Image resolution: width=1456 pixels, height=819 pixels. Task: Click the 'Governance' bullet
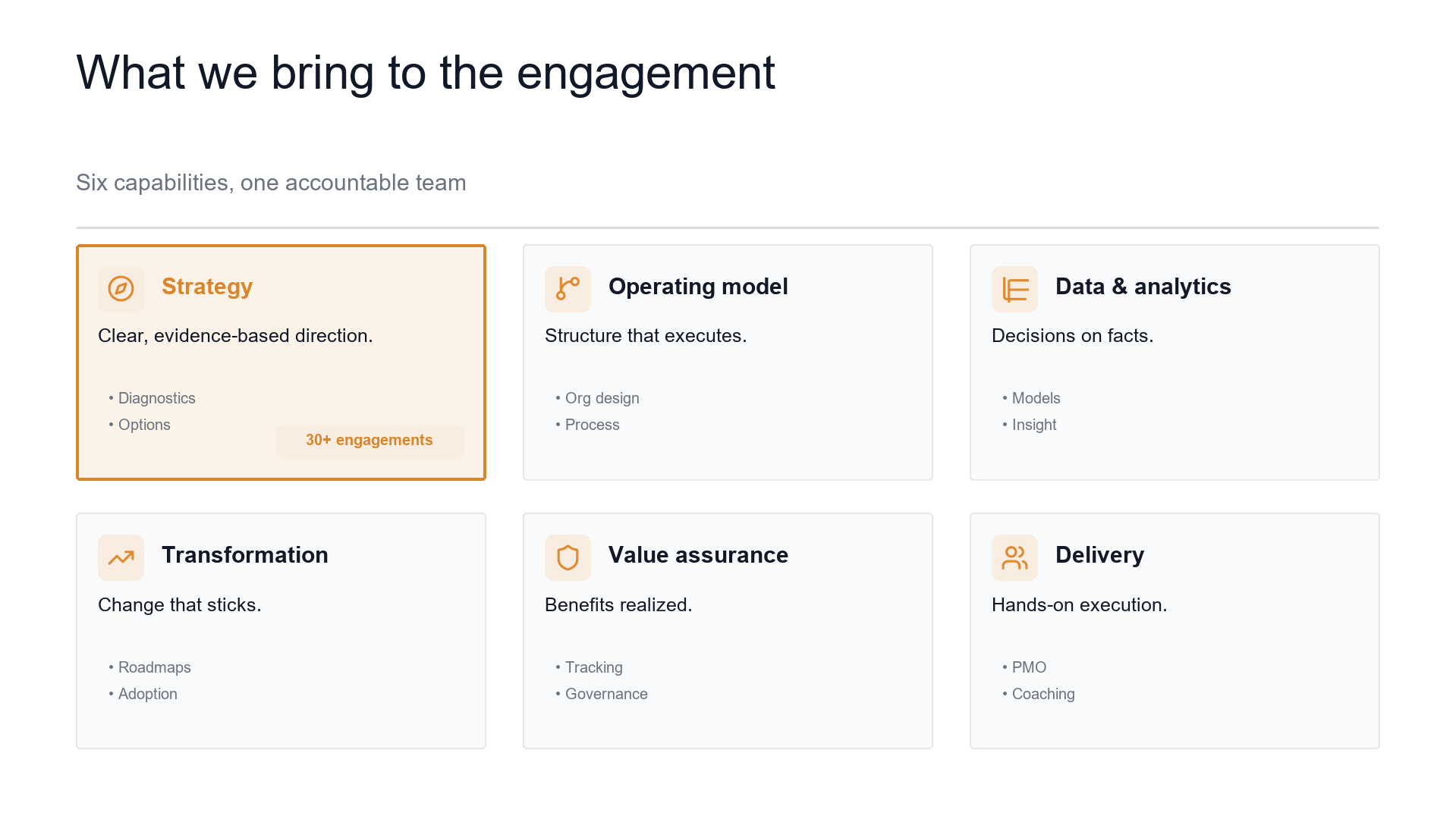(601, 694)
